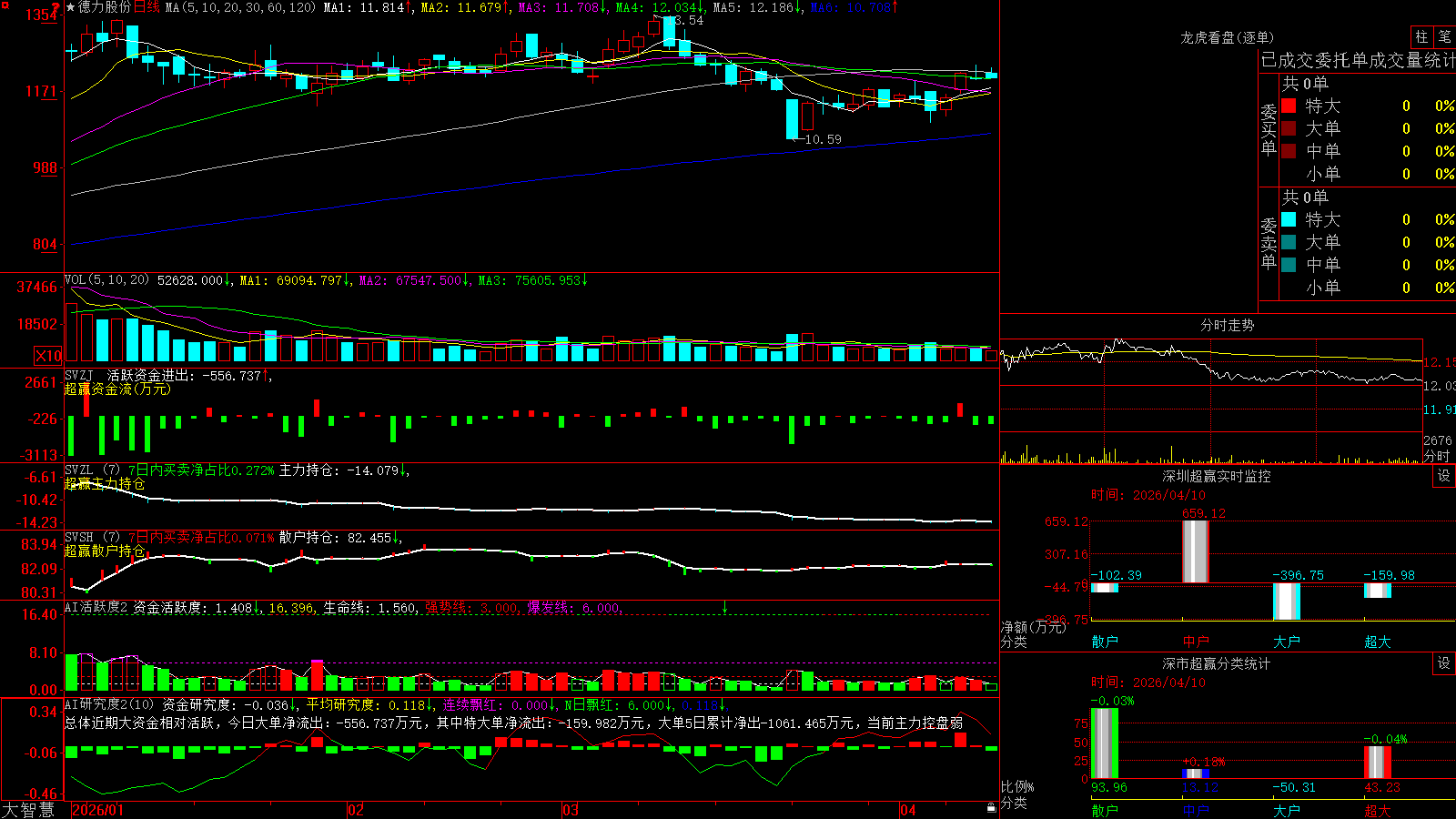Click the AI研究度2(10) indicator name

tap(109, 704)
